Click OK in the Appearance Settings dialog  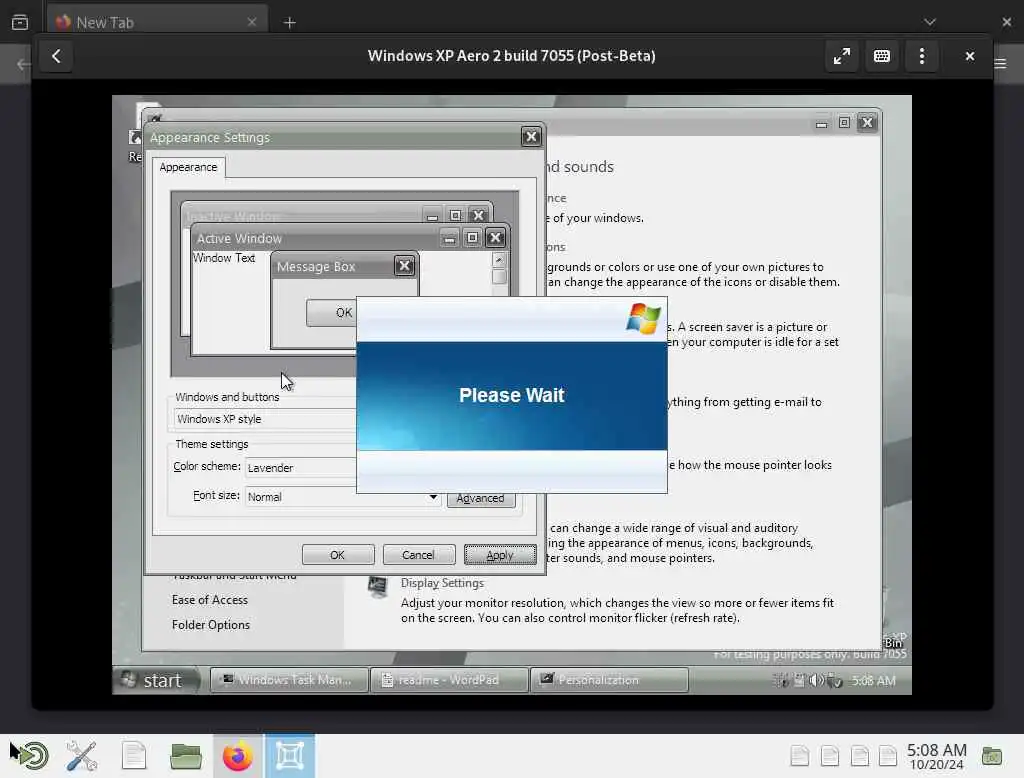point(338,555)
